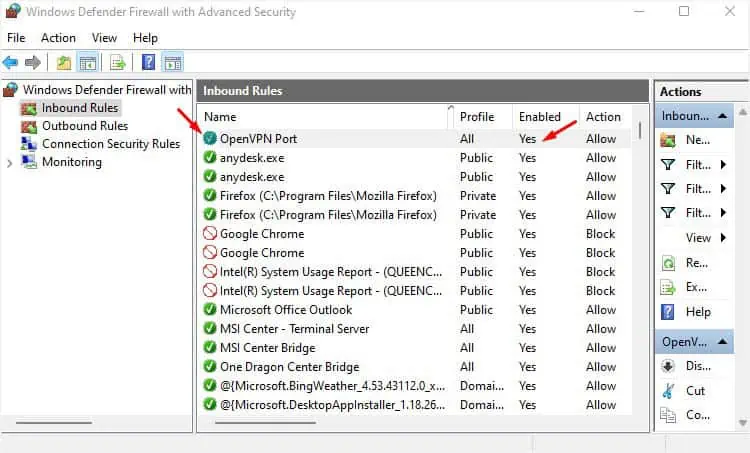Click the Refresh action icon
This screenshot has width=750, height=453.
point(669,263)
